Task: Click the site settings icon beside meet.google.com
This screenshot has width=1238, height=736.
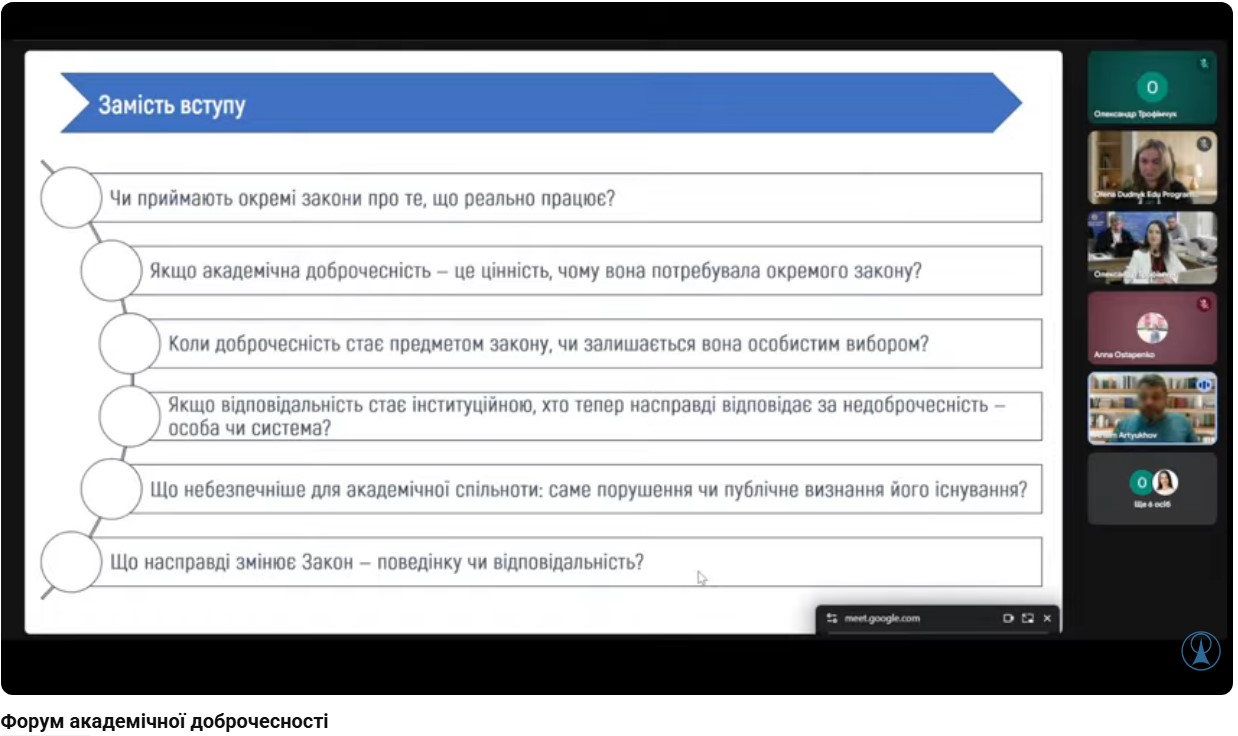Action: point(832,619)
